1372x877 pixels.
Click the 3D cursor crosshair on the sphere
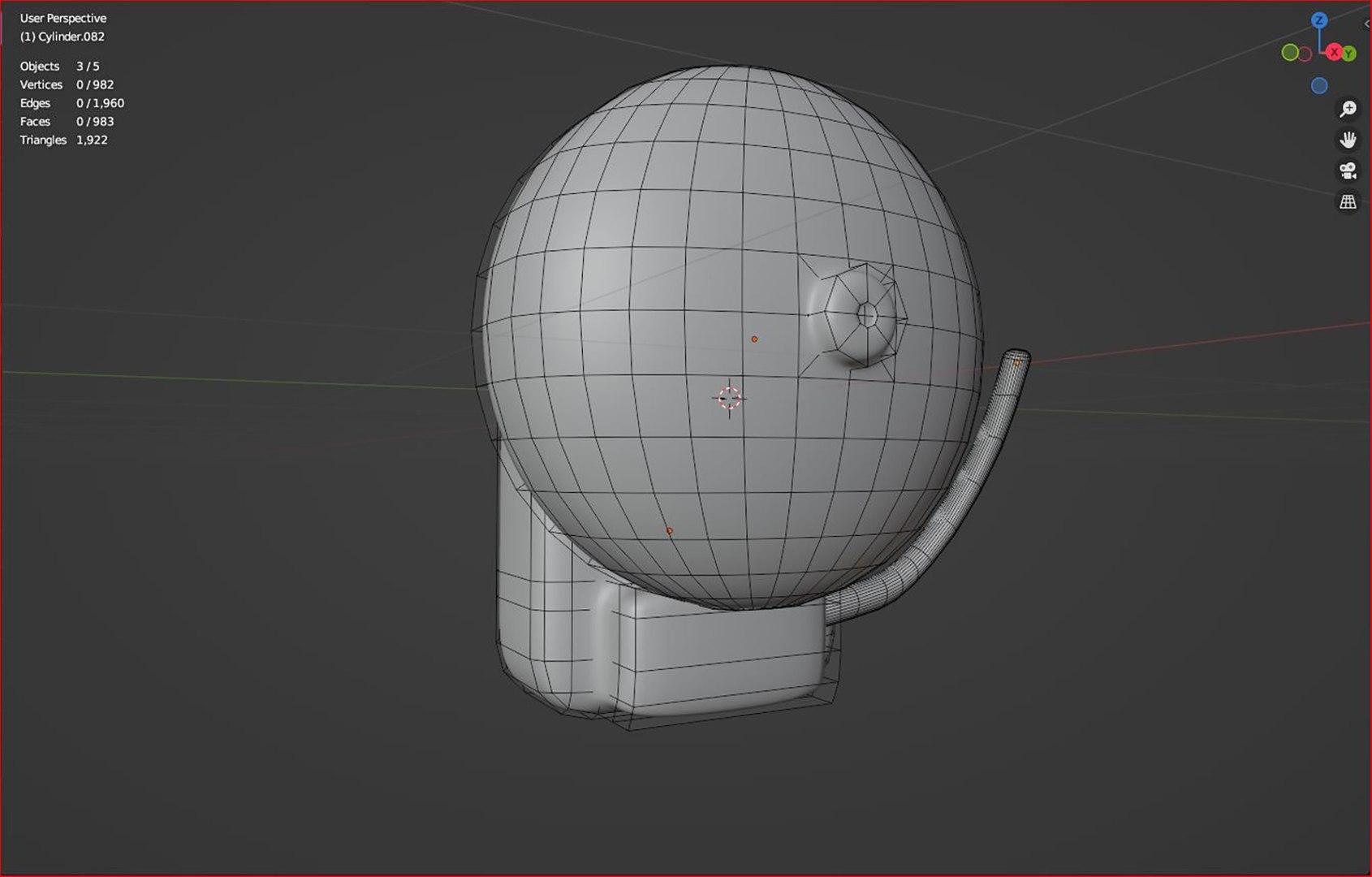729,398
